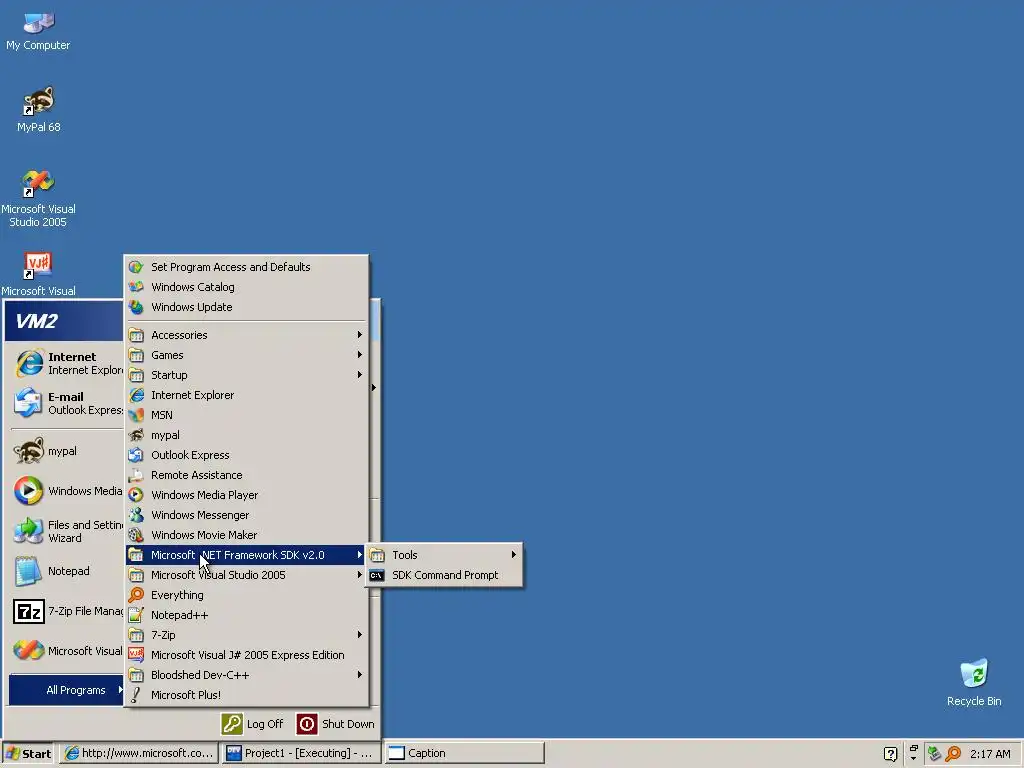The image size is (1024, 768).
Task: Expand the 7-Zip program folder
Action: click(247, 635)
